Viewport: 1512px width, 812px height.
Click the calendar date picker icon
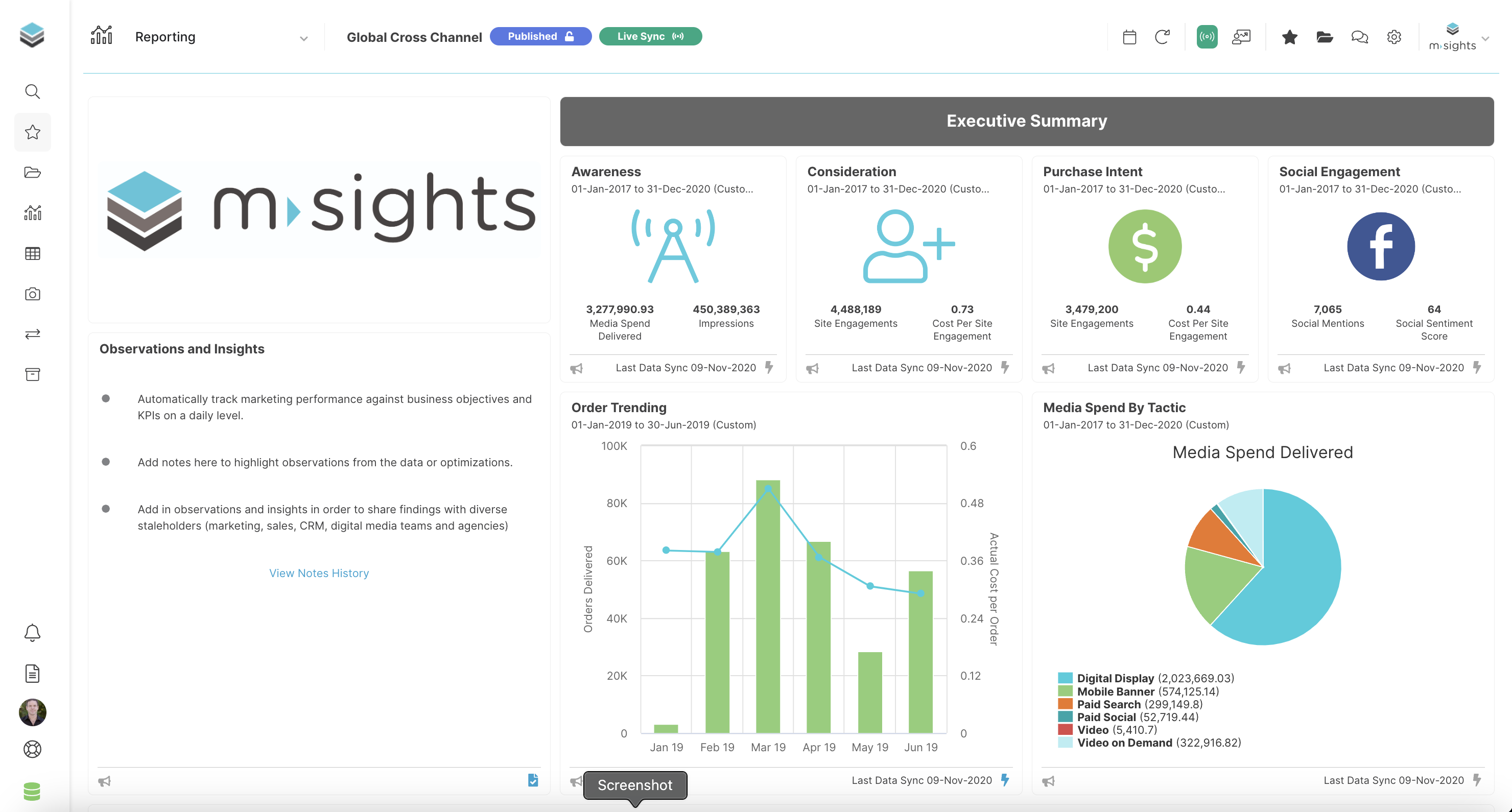coord(1129,37)
